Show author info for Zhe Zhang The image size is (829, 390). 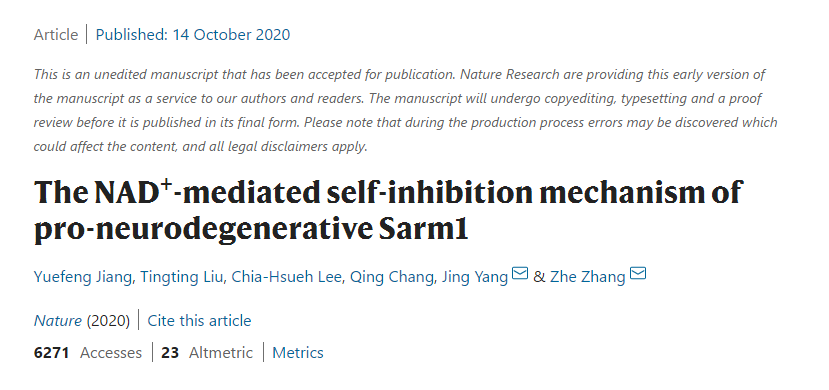coord(587,277)
